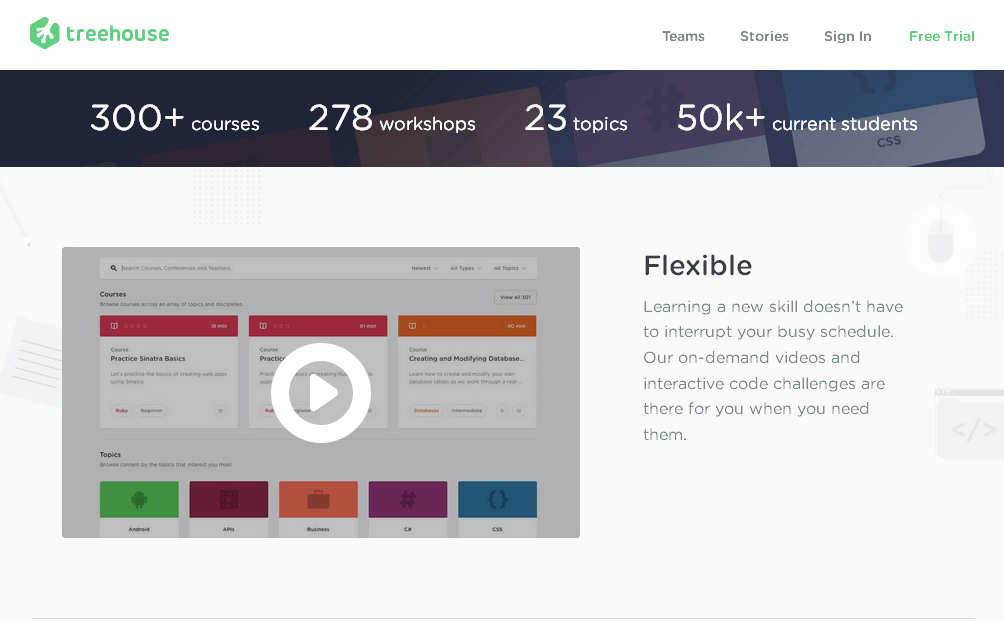Favorite the Practice Sinatra Basics course star

click(x=221, y=410)
